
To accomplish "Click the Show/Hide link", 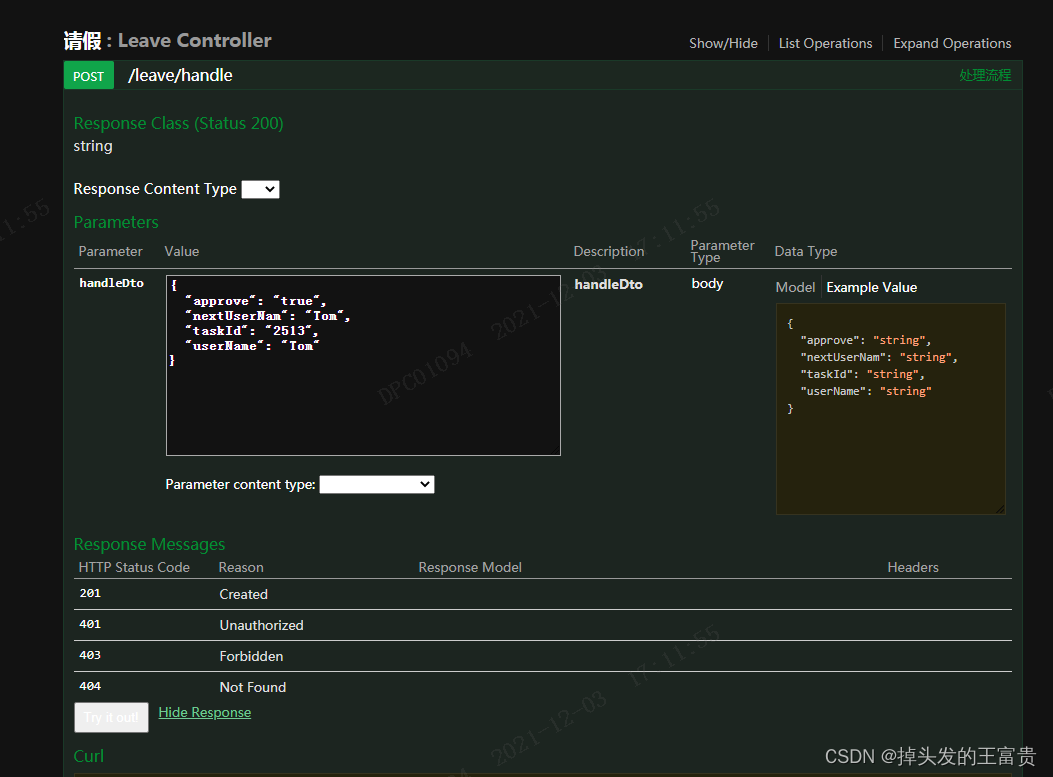I will [x=723, y=43].
